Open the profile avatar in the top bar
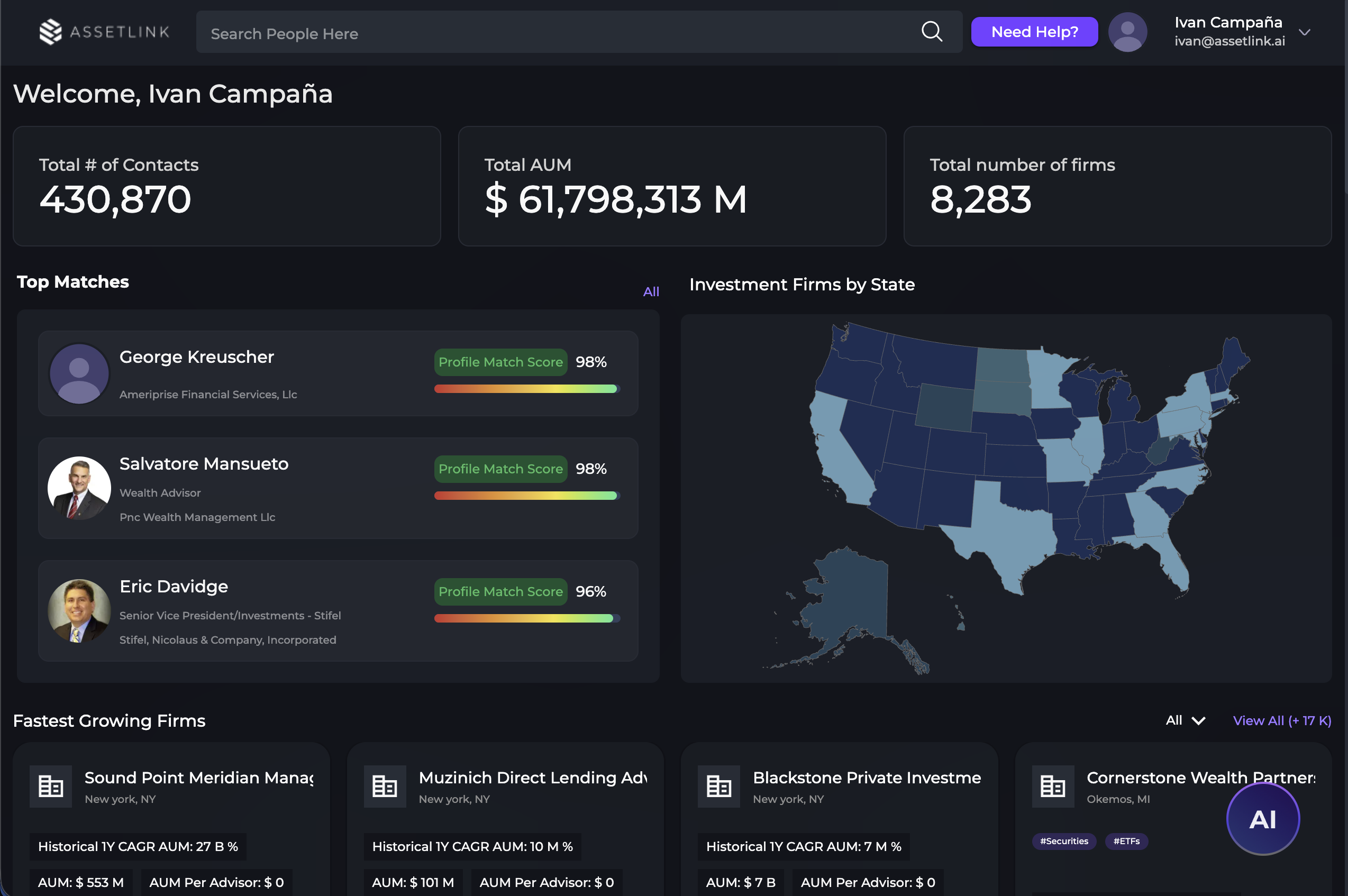Screen dimensions: 1348x896 pyautogui.click(x=1127, y=32)
